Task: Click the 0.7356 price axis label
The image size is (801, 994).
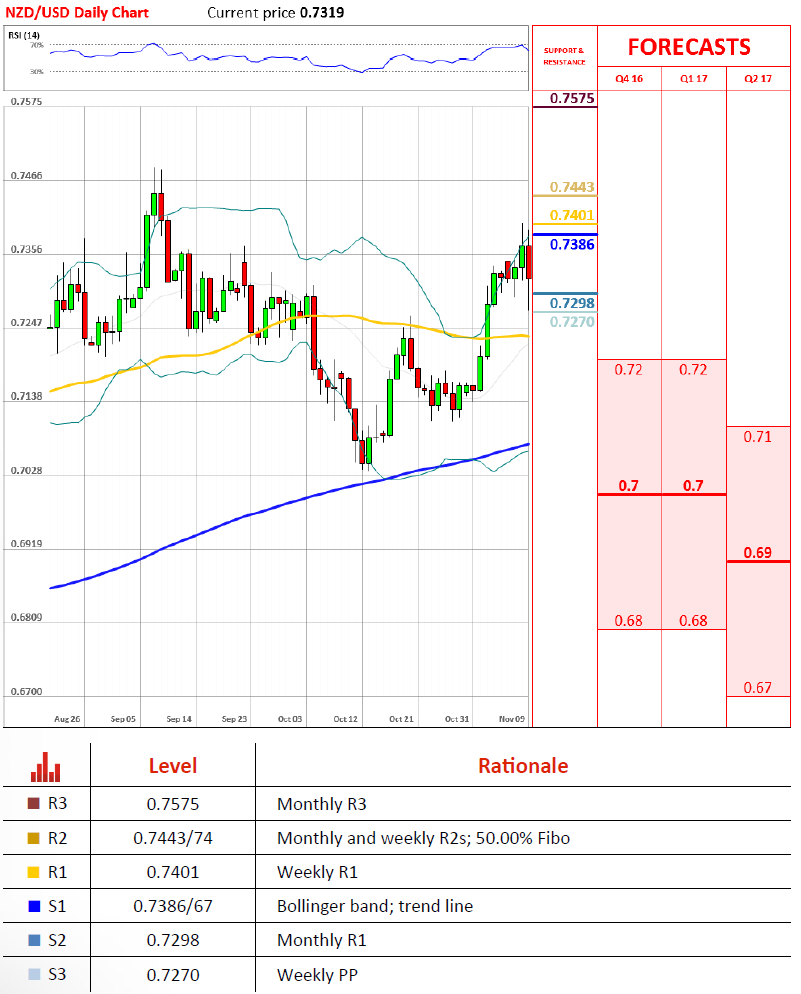Action: tap(27, 249)
